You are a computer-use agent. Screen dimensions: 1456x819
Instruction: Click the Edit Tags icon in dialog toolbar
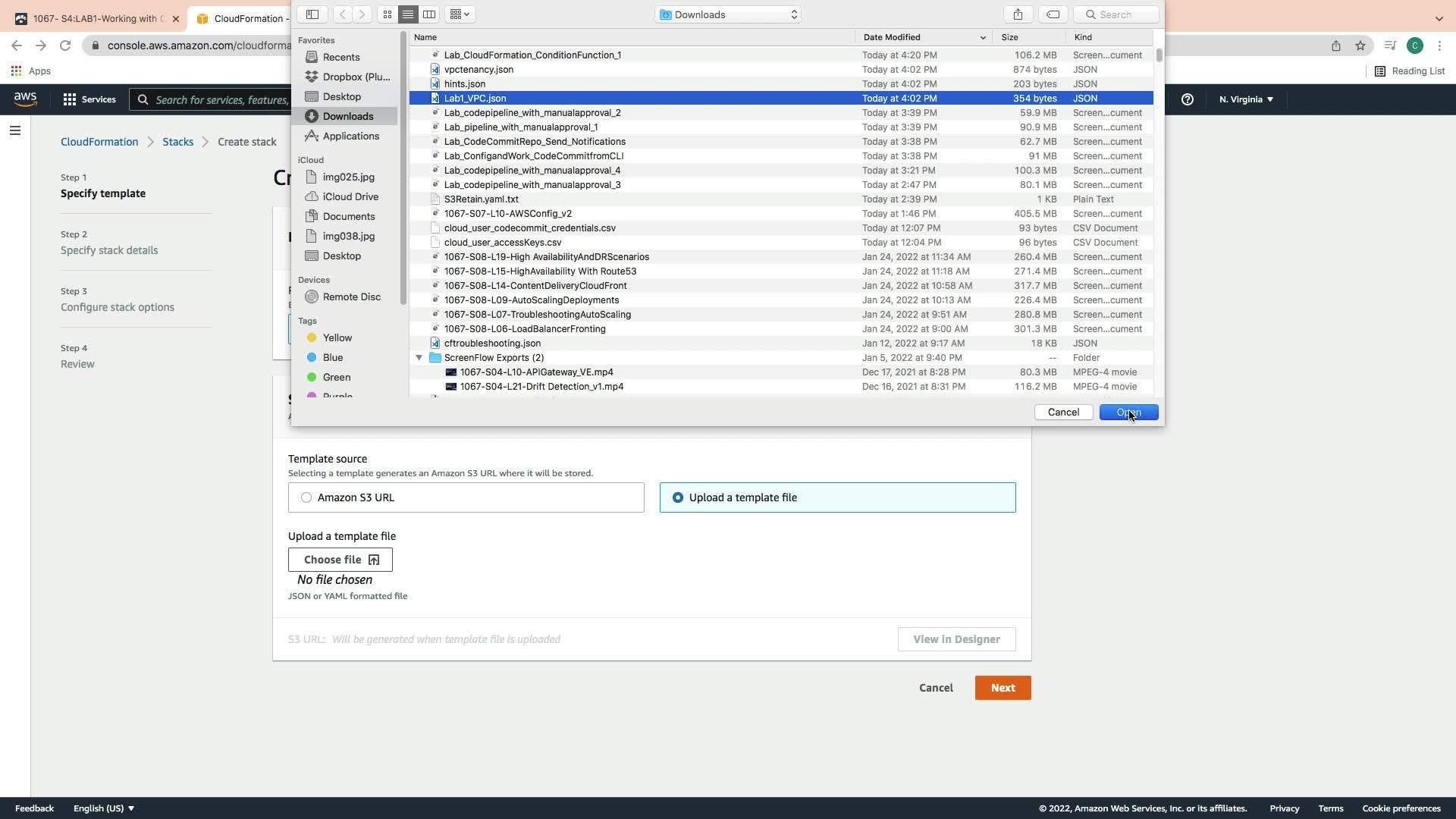point(1053,14)
